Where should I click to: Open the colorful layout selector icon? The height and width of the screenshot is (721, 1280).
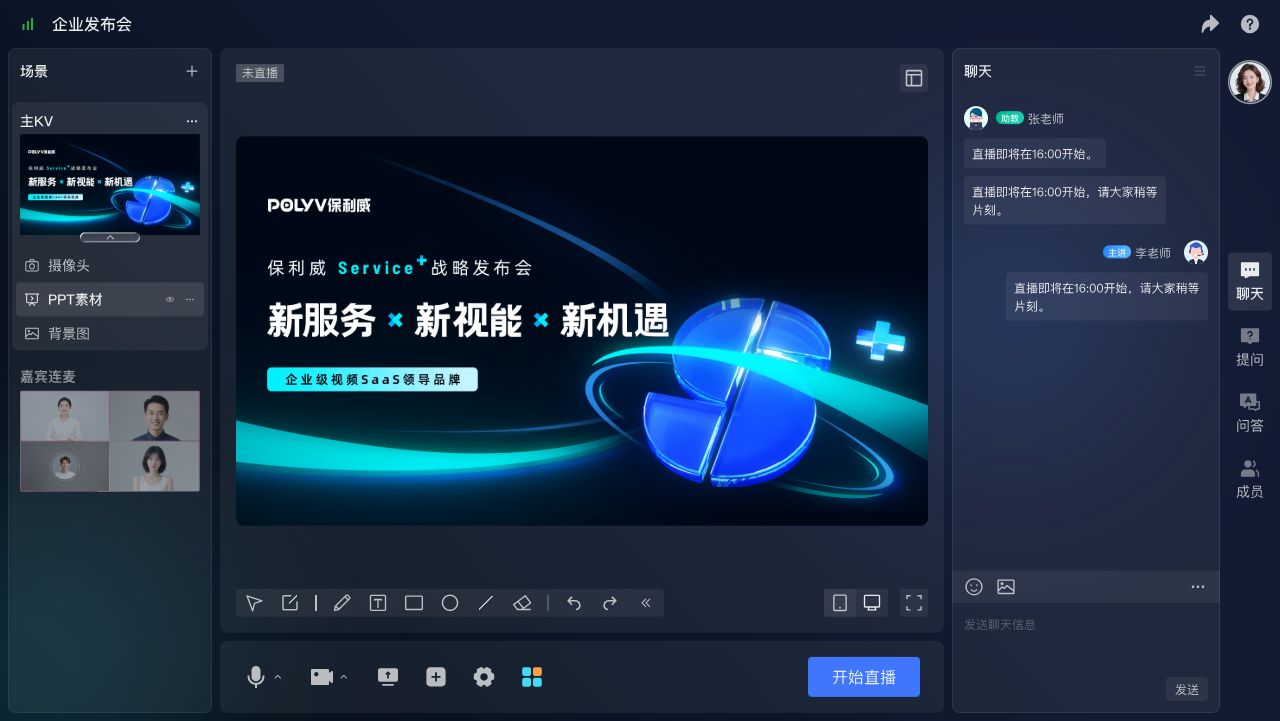point(532,677)
